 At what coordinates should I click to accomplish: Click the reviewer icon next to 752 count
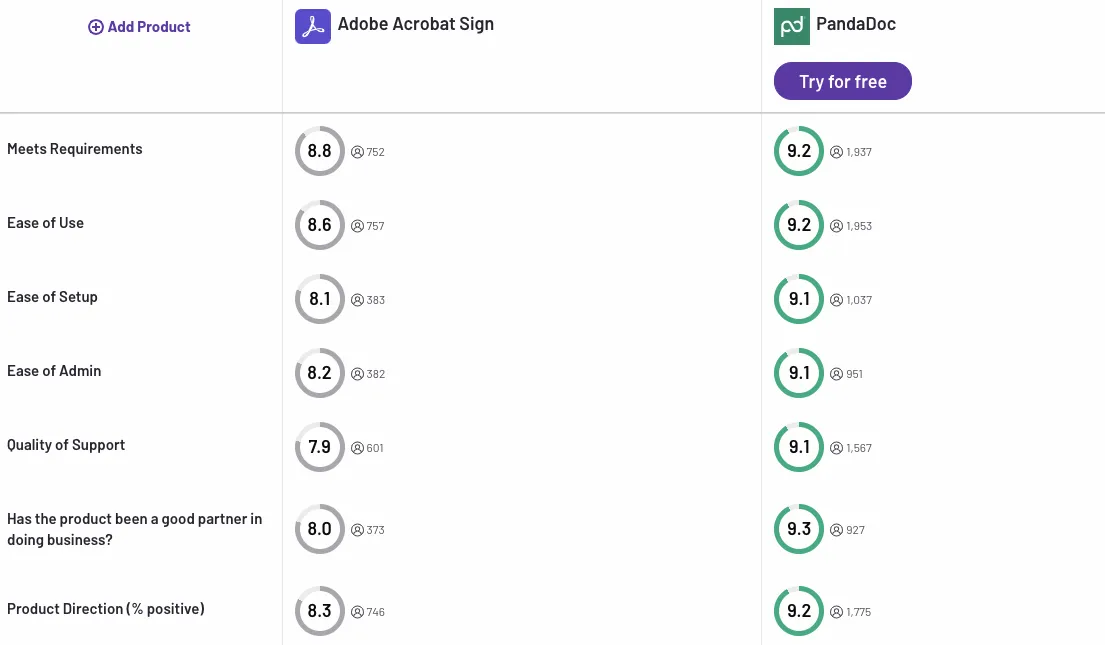coord(357,152)
